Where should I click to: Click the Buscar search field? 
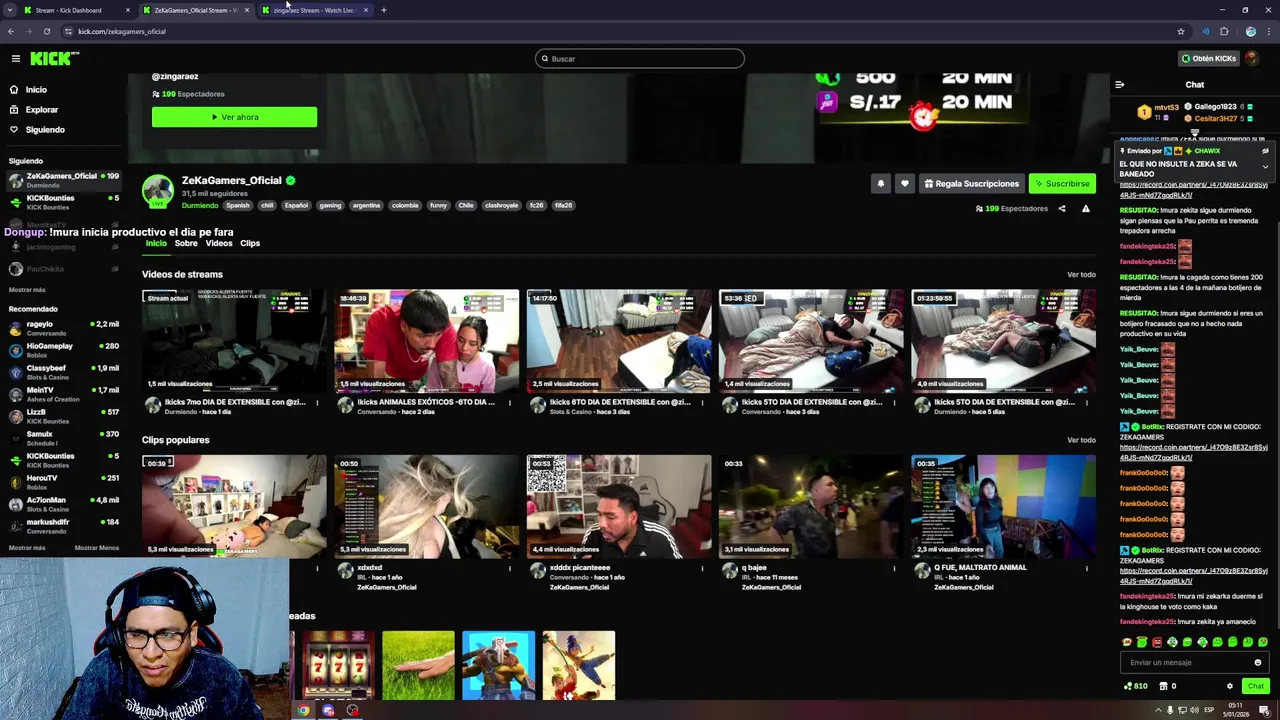(640, 59)
